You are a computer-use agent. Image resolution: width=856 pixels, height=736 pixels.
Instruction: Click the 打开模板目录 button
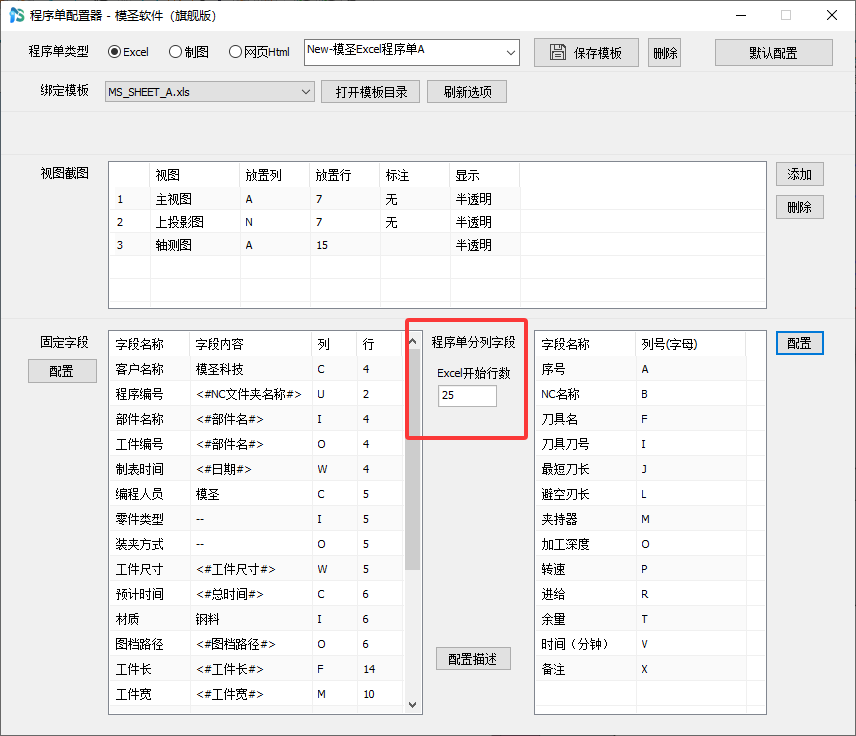coord(371,92)
